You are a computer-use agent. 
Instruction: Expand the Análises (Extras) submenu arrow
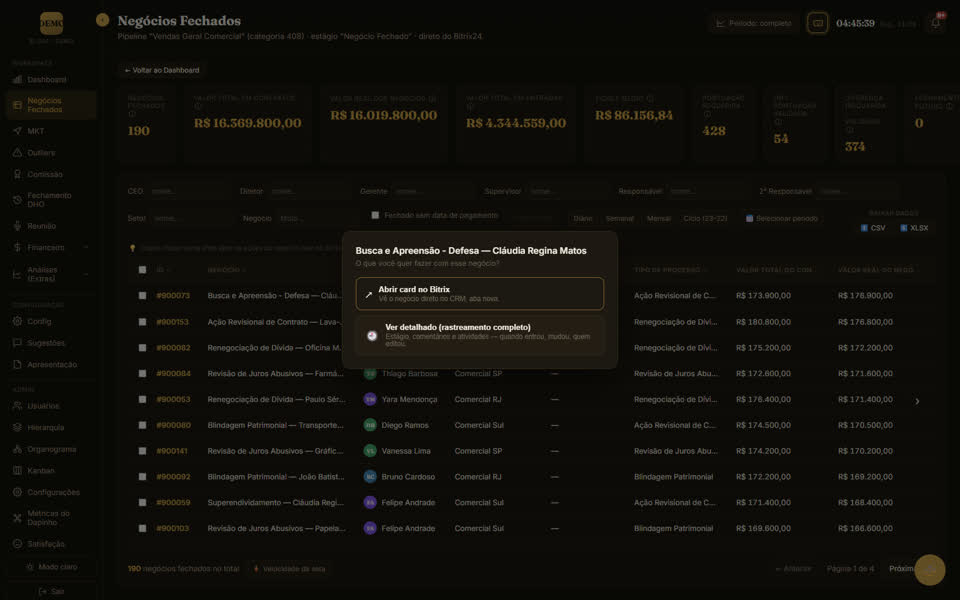86,274
